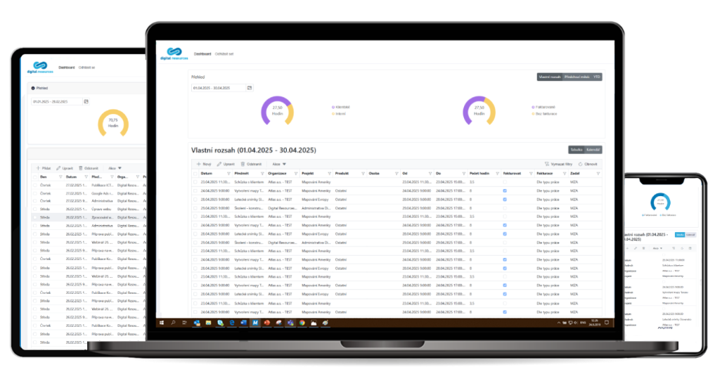Uncheck the first checked Fakturovat checkbox
Screen dimensions: 722x367
505,191
